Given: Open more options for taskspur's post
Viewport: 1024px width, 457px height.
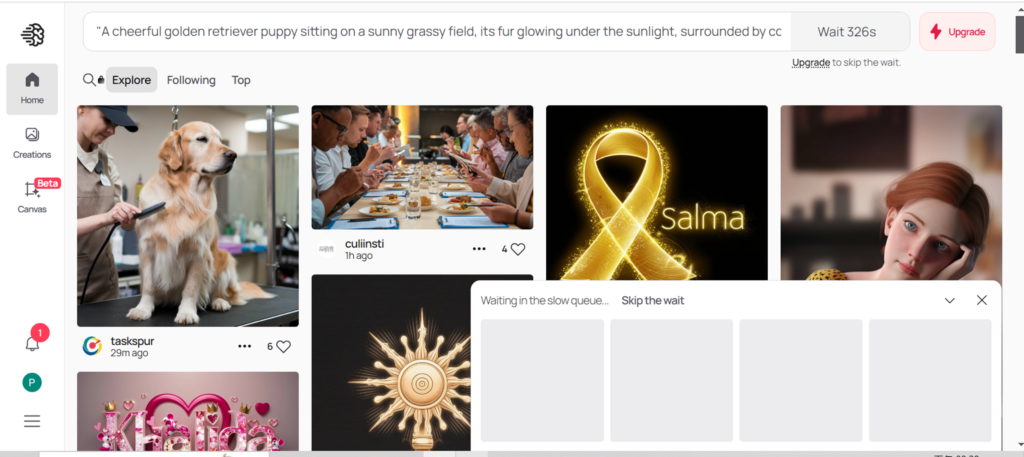Looking at the screenshot, I should (x=245, y=346).
